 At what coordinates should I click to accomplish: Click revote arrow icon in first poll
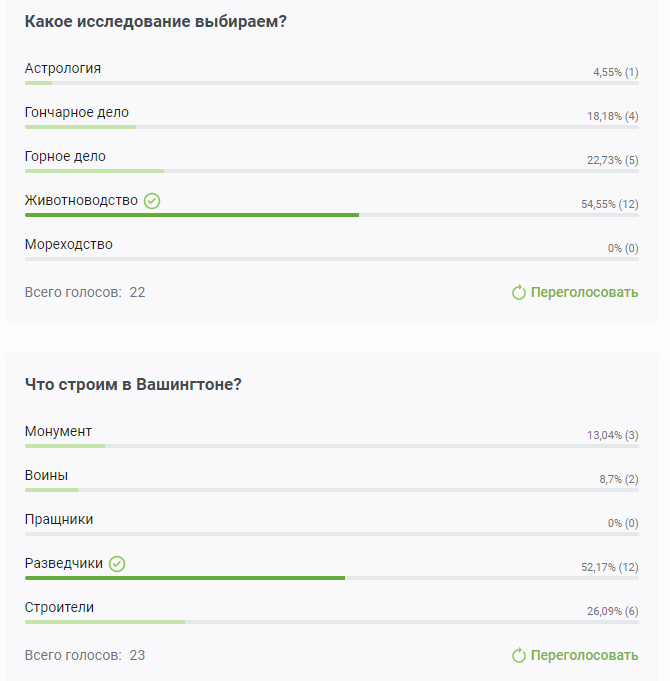pyautogui.click(x=519, y=293)
